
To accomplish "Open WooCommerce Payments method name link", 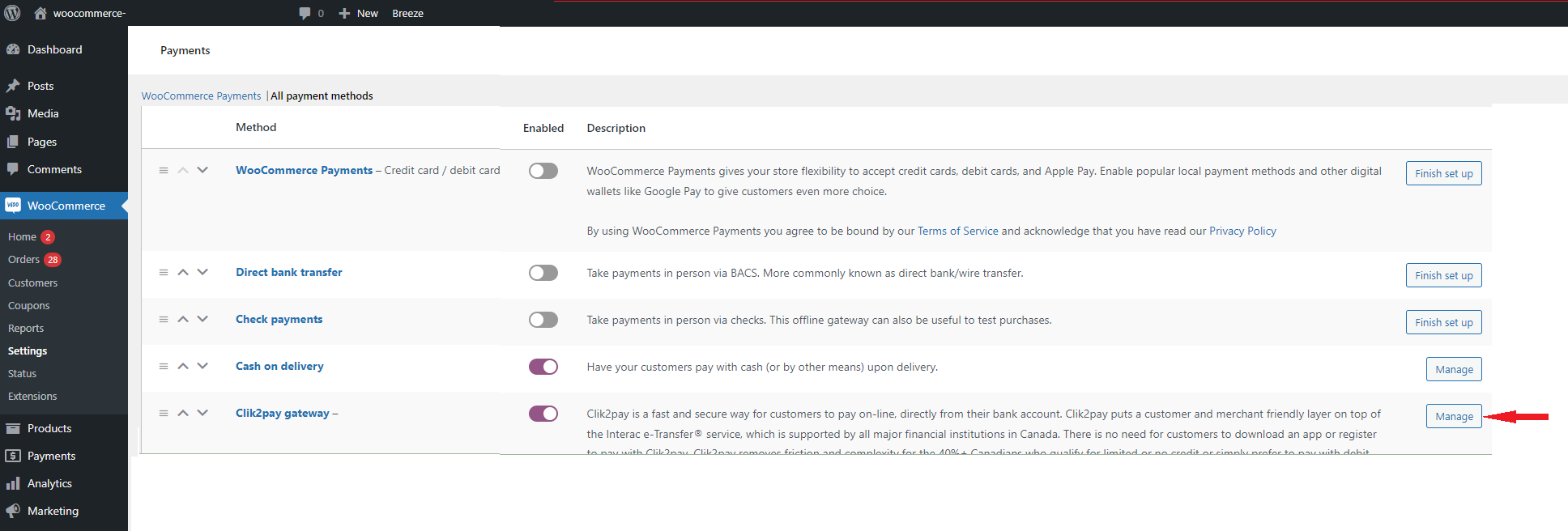I will point(305,170).
